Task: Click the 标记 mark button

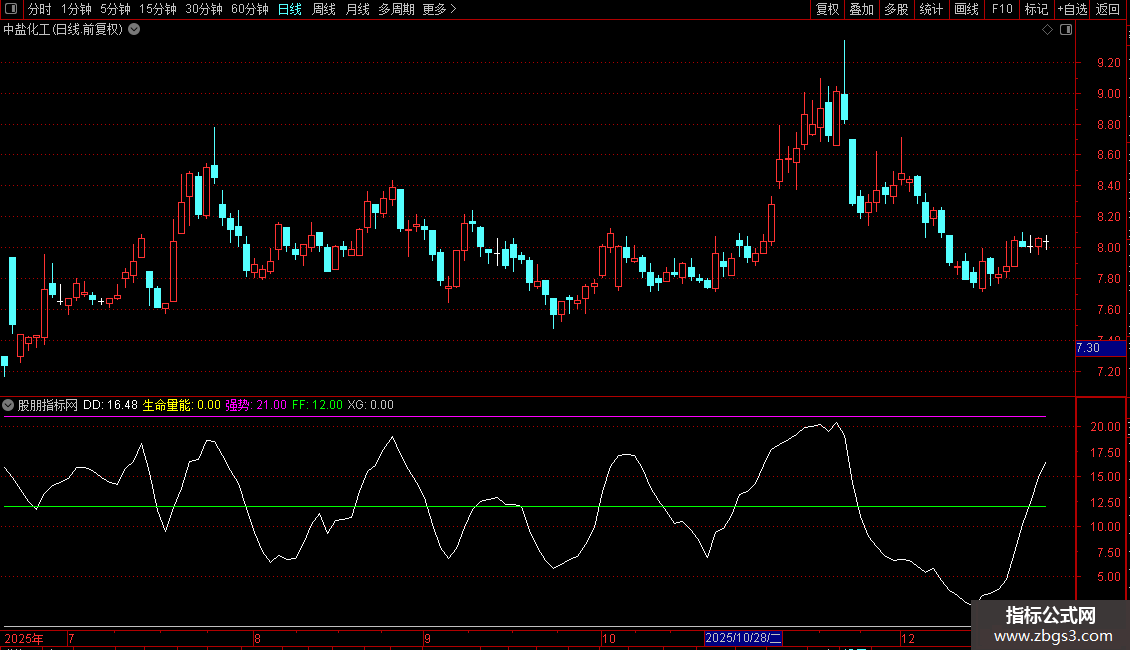Action: (x=1036, y=9)
